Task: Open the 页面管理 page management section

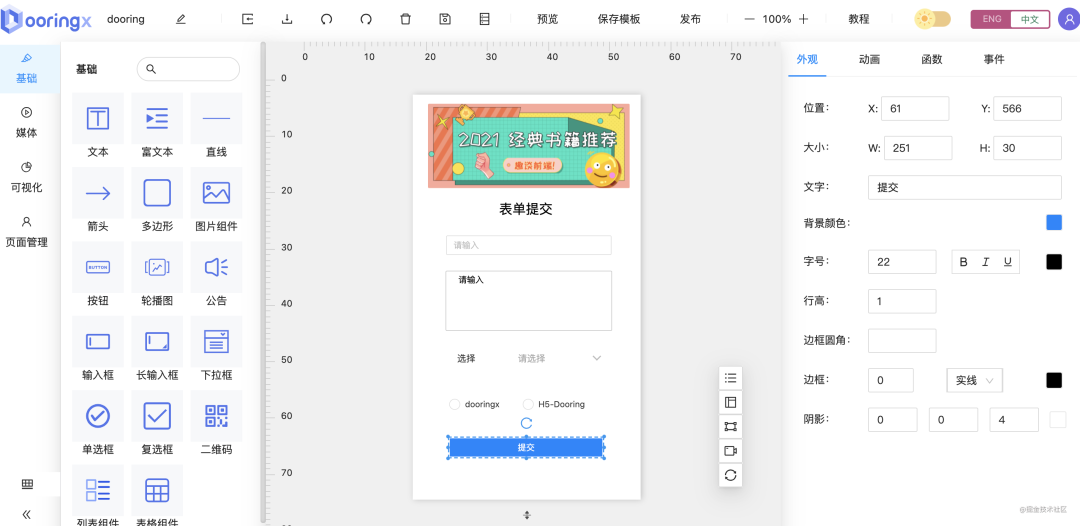Action: tap(27, 232)
